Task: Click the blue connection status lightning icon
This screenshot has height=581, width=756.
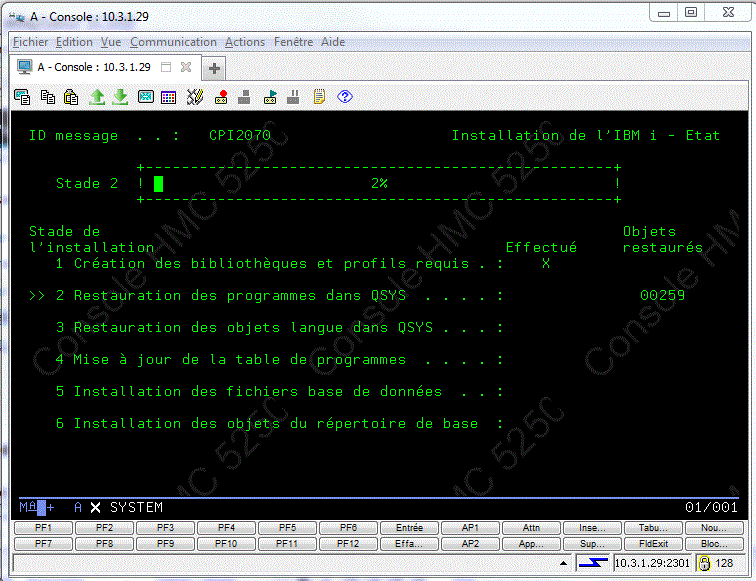Action: pos(593,563)
